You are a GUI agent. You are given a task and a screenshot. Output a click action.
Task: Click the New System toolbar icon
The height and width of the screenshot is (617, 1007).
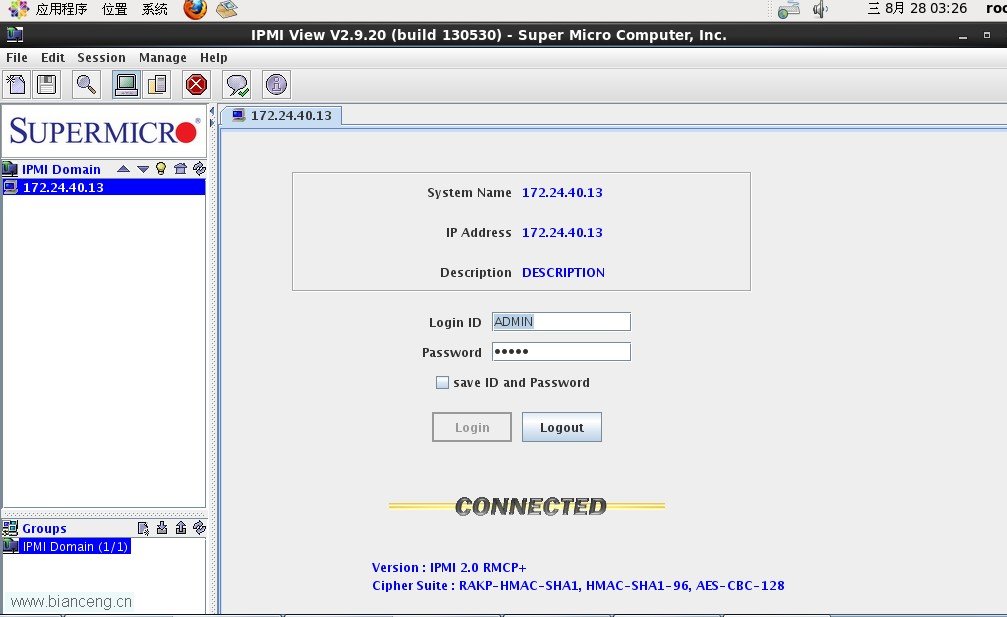[x=16, y=85]
